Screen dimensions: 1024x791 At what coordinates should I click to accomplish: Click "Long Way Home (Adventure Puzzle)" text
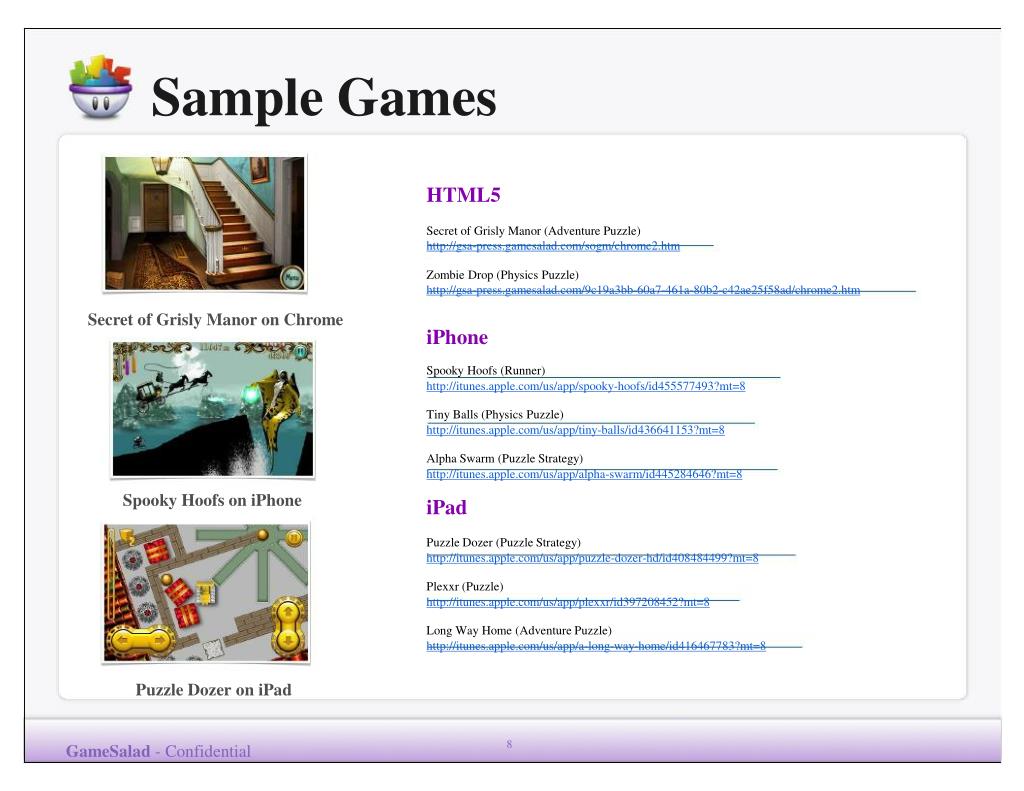click(519, 630)
